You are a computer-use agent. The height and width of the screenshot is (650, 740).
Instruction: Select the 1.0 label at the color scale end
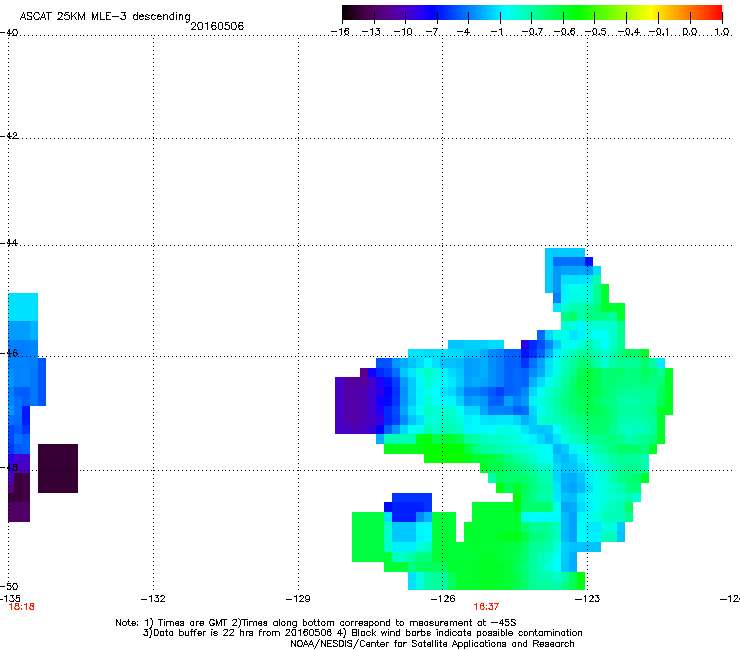[x=722, y=32]
